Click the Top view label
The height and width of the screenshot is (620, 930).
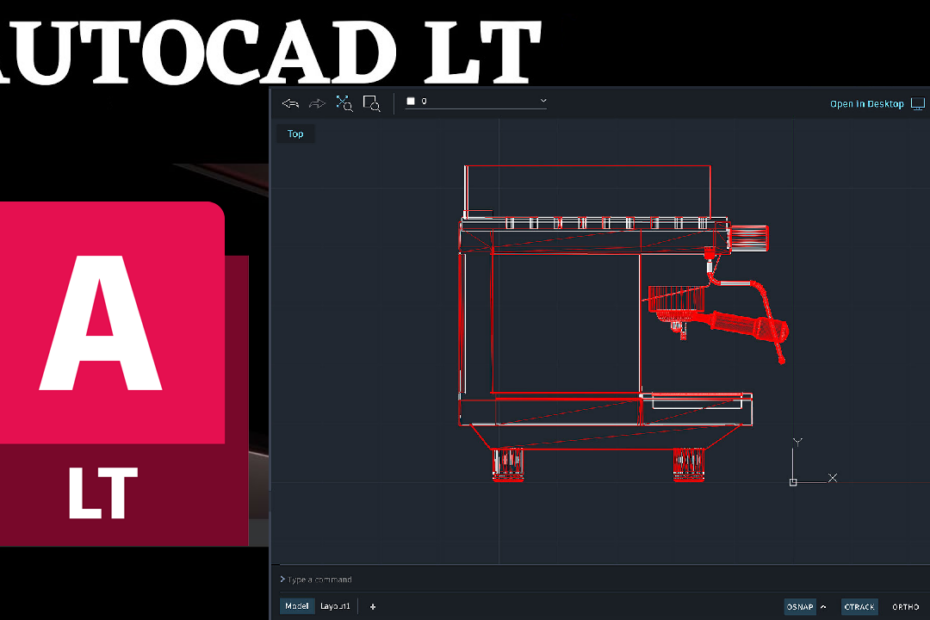click(x=295, y=134)
